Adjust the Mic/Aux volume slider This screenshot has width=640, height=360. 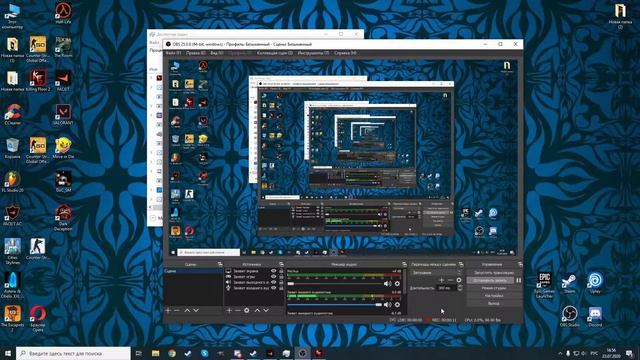point(335,284)
